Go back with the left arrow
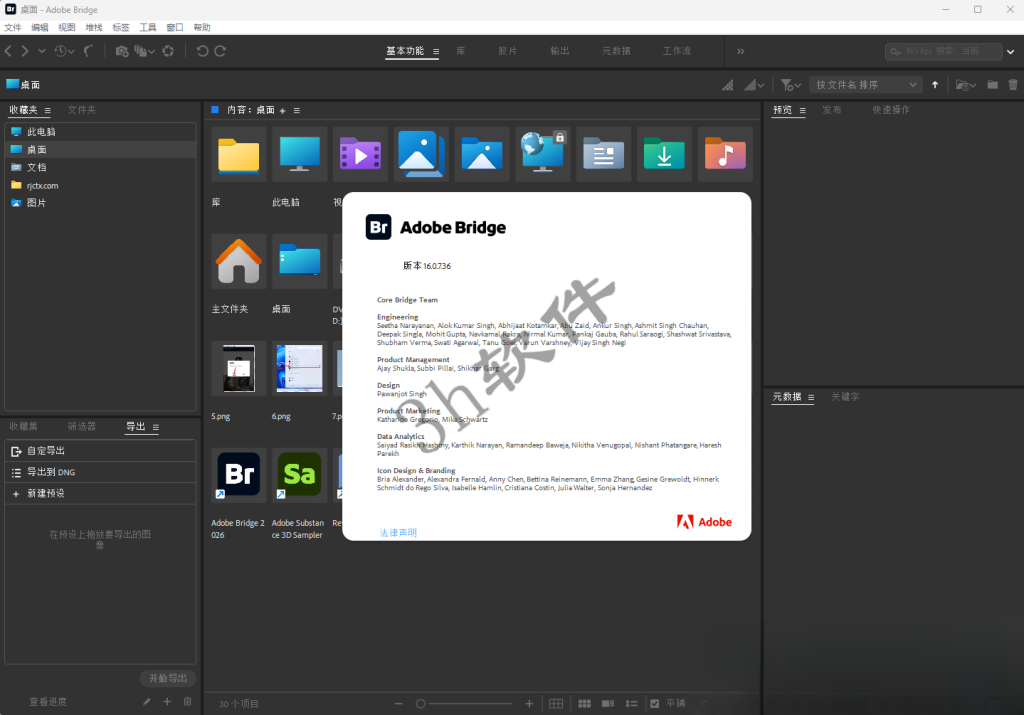This screenshot has width=1024, height=715. coord(8,51)
